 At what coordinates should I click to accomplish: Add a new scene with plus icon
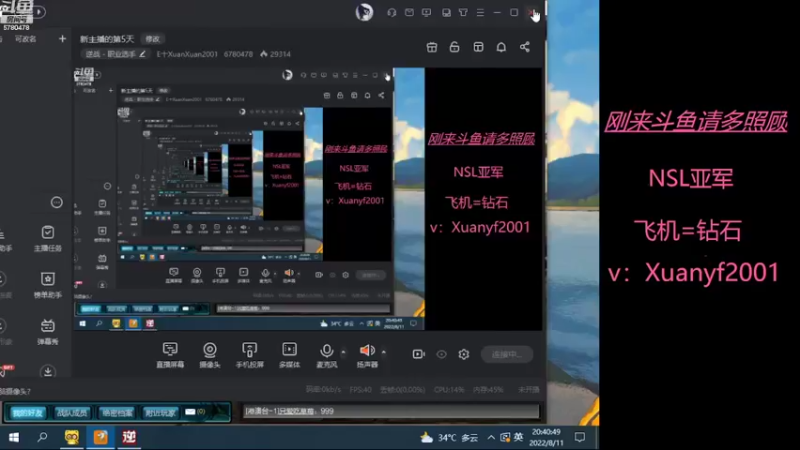point(62,39)
